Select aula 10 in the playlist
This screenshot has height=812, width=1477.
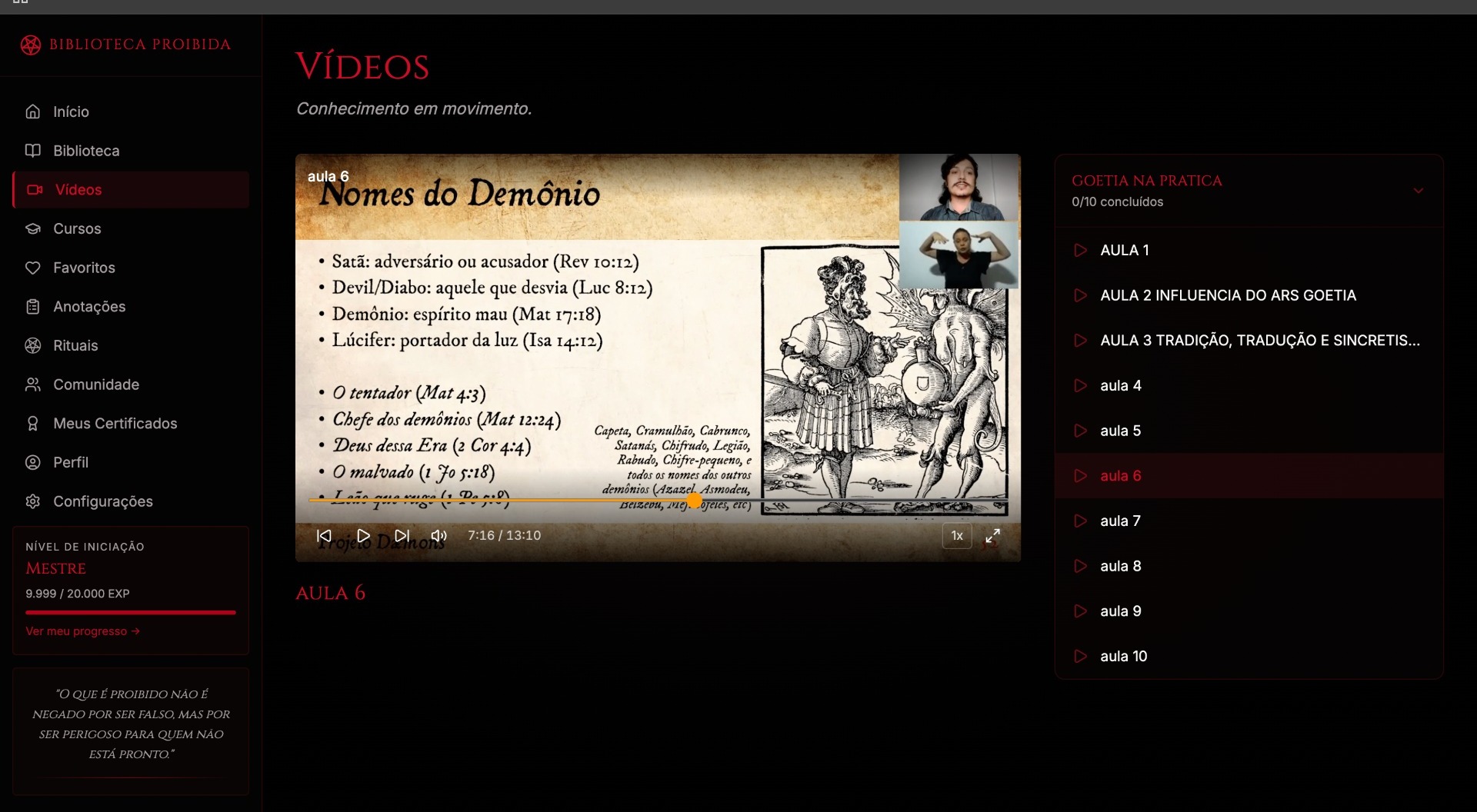click(x=1249, y=657)
